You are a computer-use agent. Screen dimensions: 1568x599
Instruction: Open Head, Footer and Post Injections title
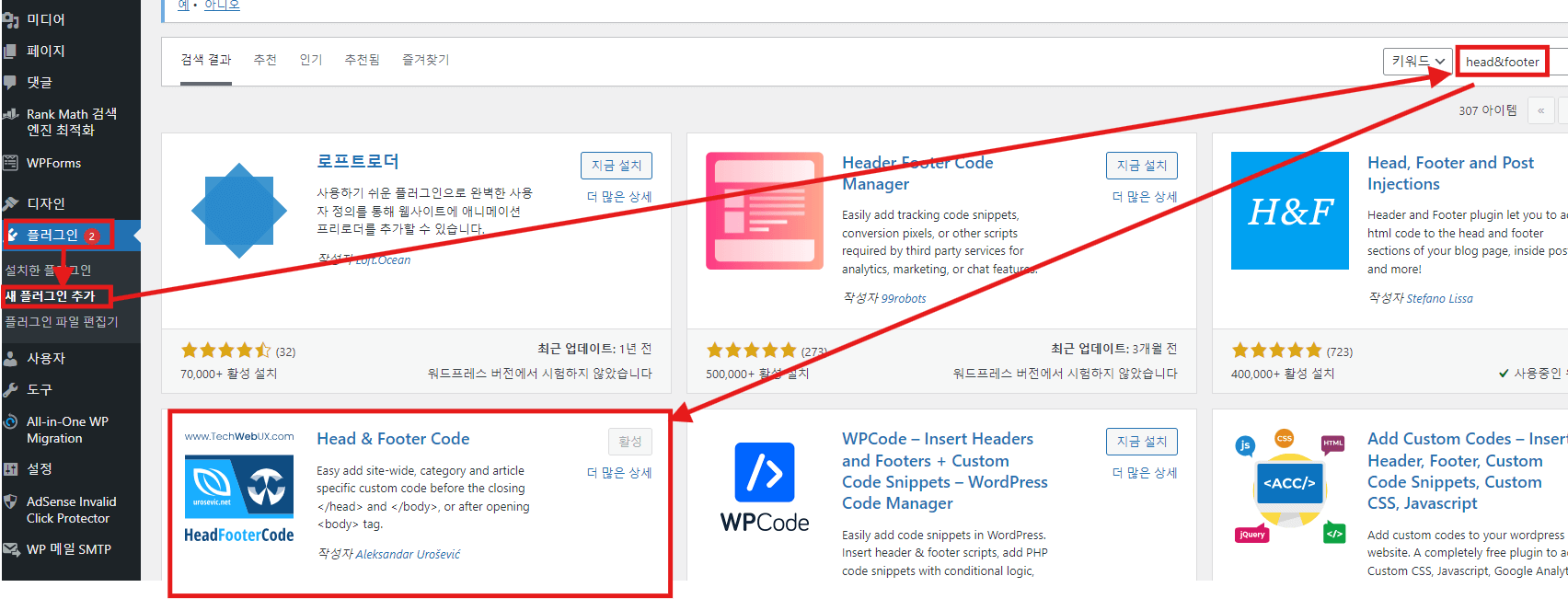coord(1450,173)
